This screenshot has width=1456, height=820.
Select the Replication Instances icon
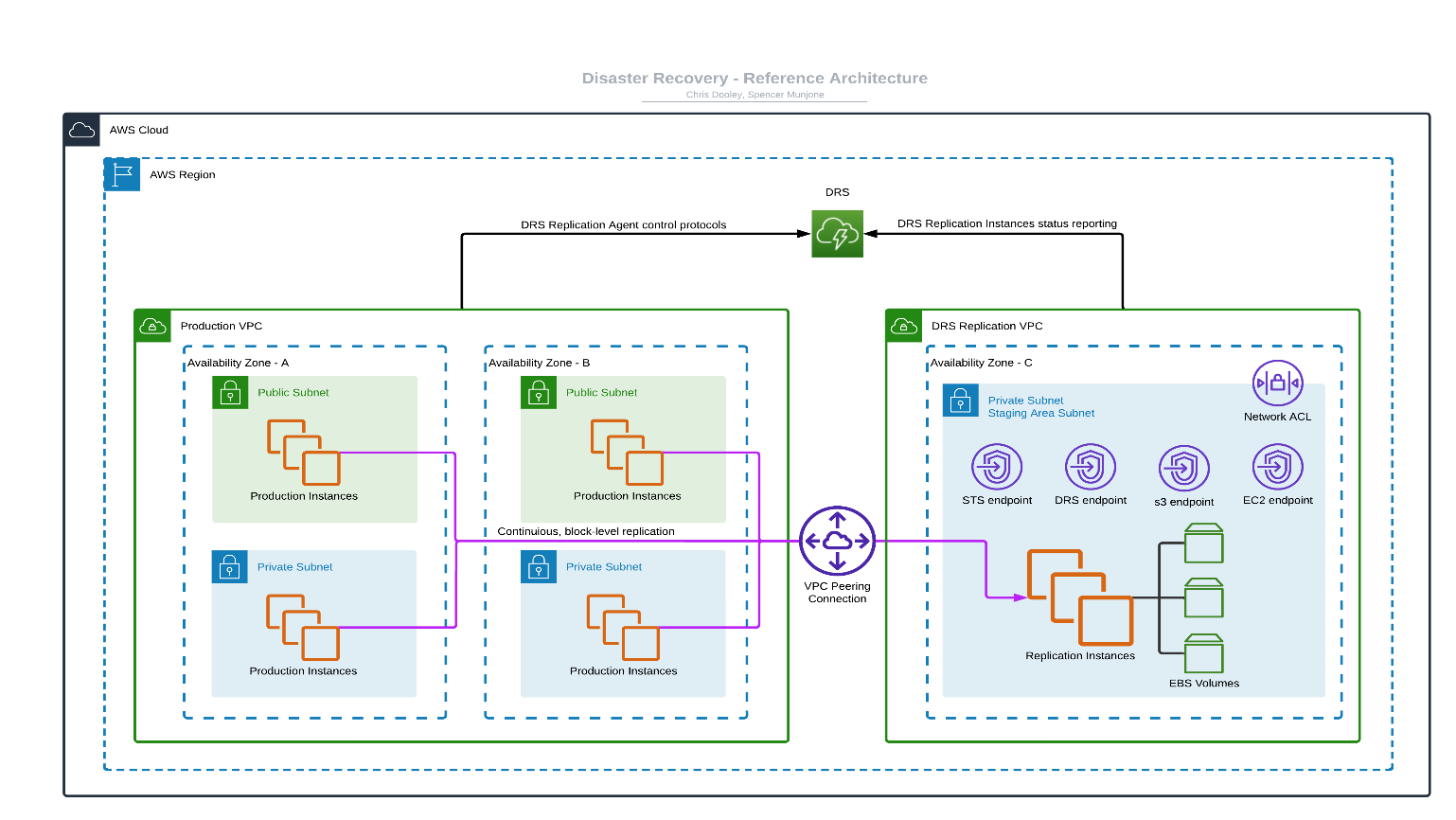(1080, 597)
